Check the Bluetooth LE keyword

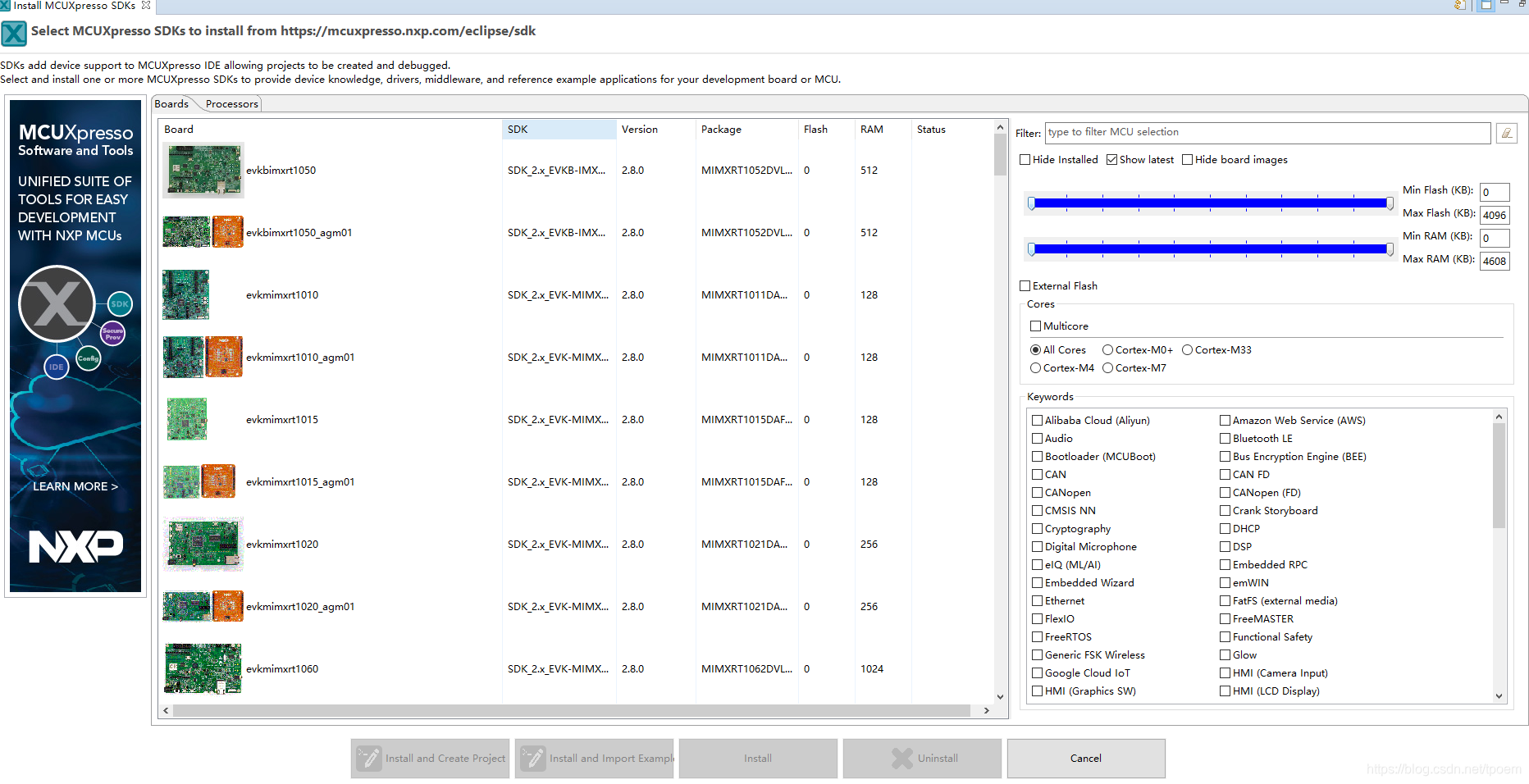coord(1225,439)
